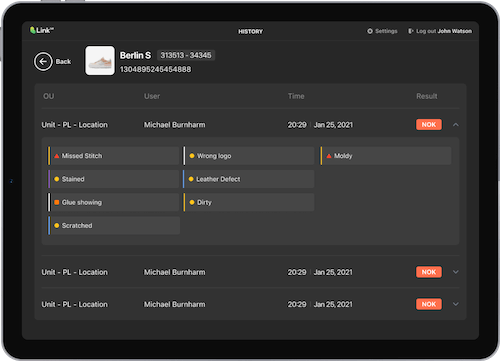The height and width of the screenshot is (361, 500).
Task: Click the Settings link
Action: point(386,31)
